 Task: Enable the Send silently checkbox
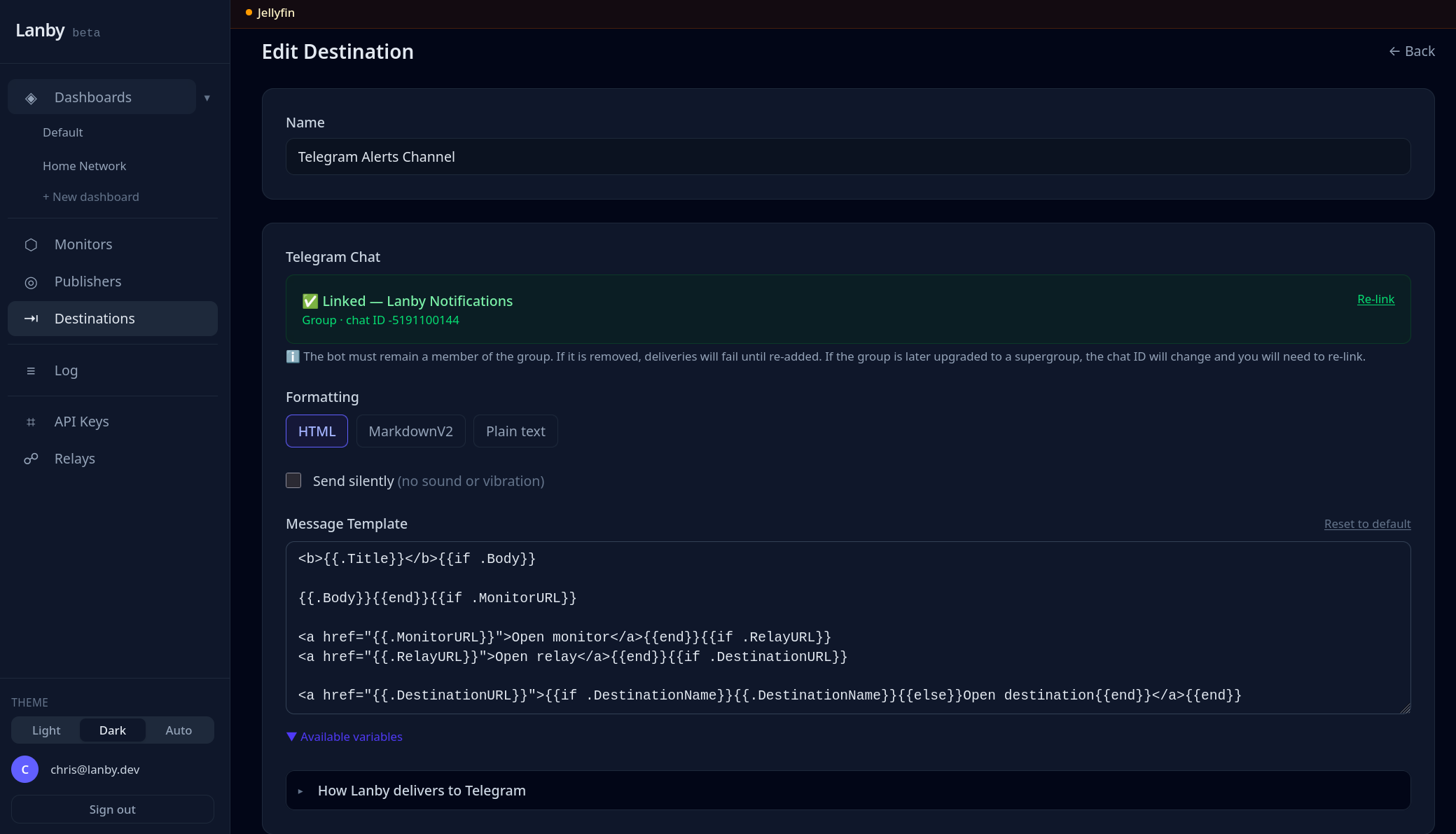click(293, 480)
